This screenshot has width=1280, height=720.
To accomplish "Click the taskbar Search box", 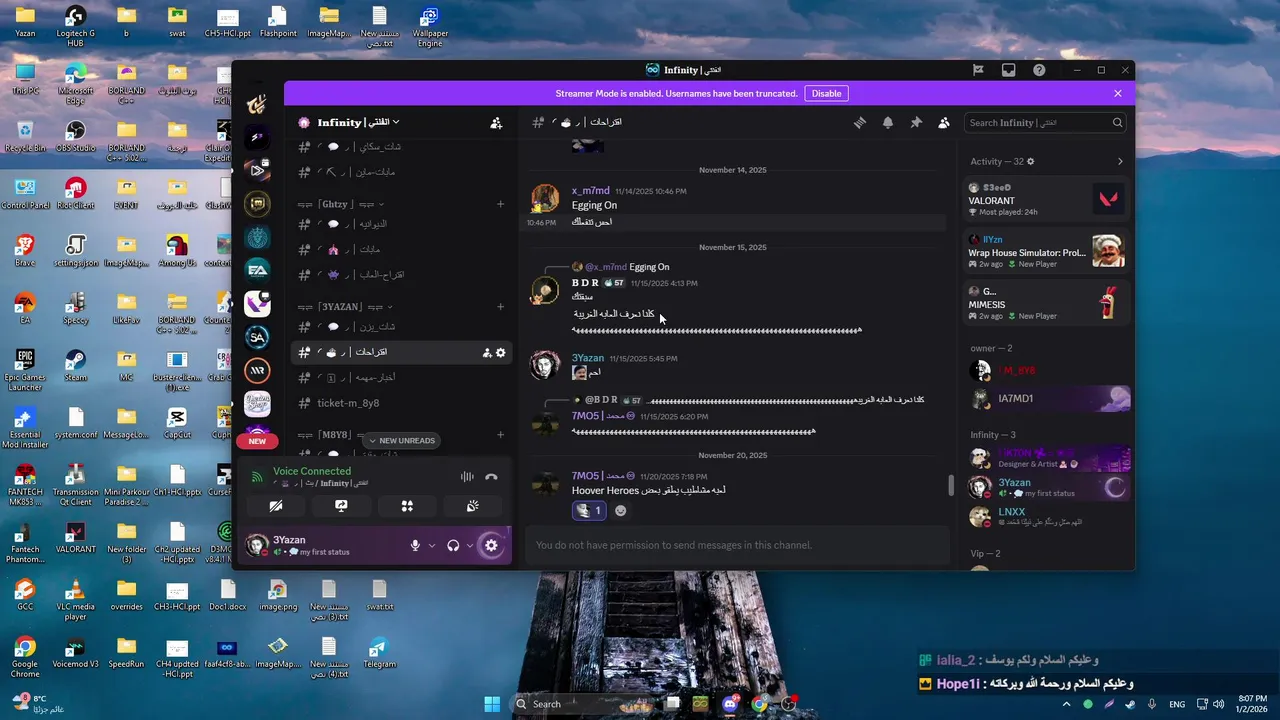I will [x=585, y=704].
